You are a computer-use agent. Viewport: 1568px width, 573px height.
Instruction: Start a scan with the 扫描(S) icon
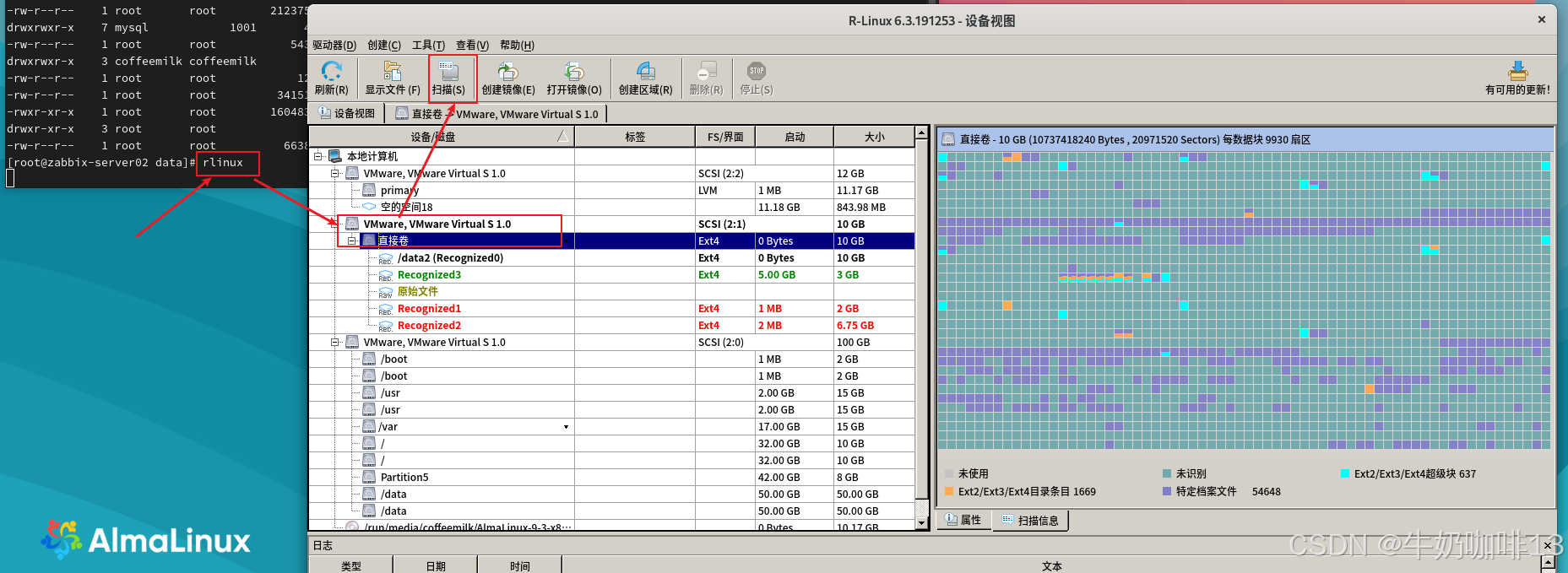pyautogui.click(x=448, y=71)
